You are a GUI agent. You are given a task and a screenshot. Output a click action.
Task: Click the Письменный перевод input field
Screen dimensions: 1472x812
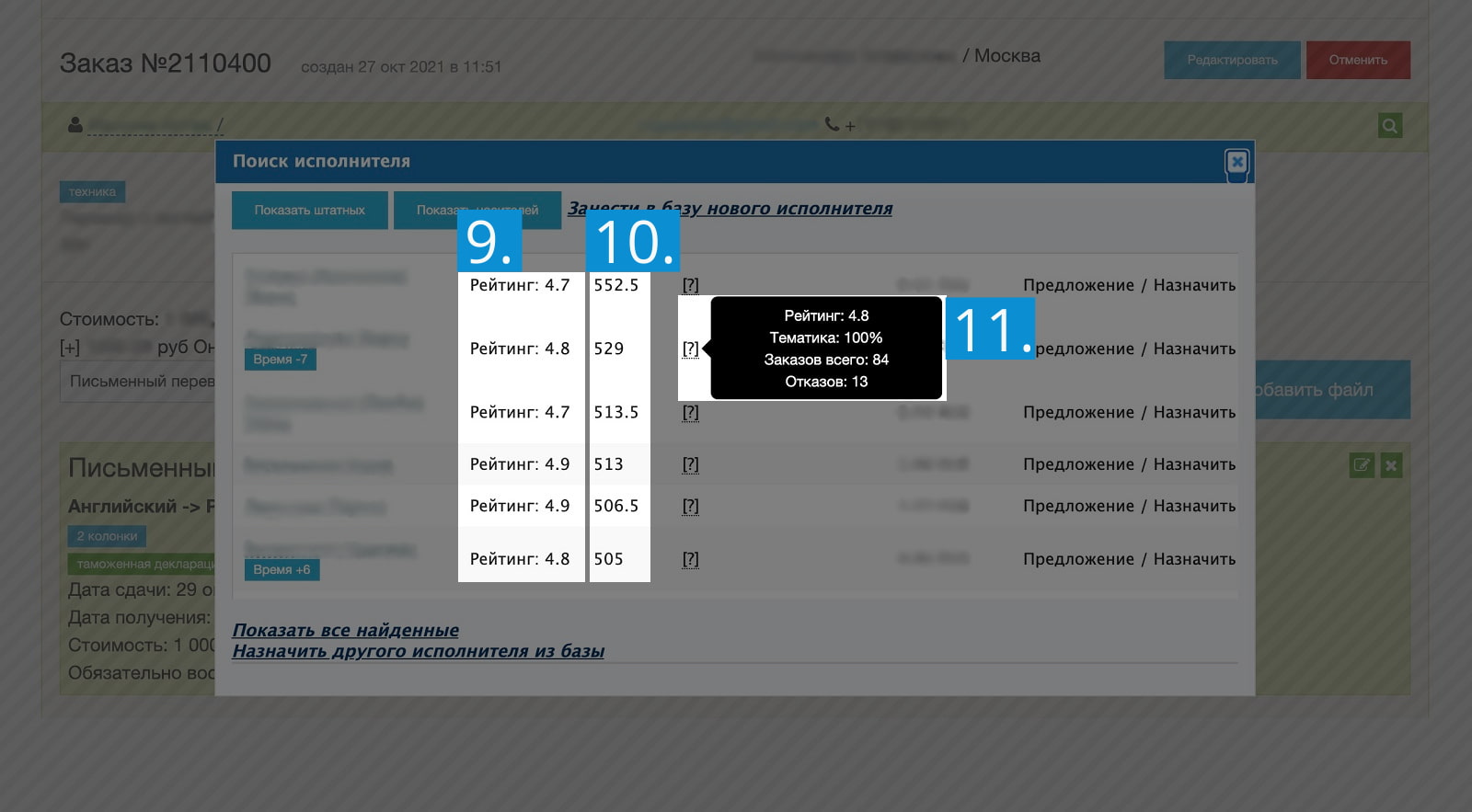pos(138,382)
